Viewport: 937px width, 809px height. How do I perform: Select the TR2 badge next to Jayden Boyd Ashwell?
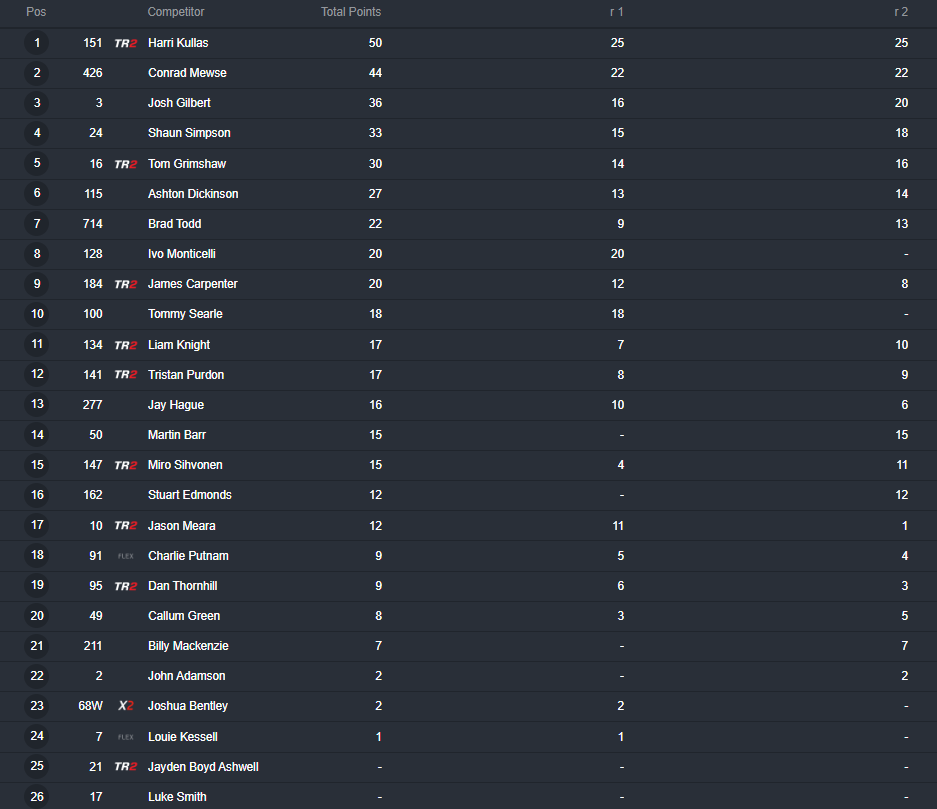pyautogui.click(x=125, y=767)
